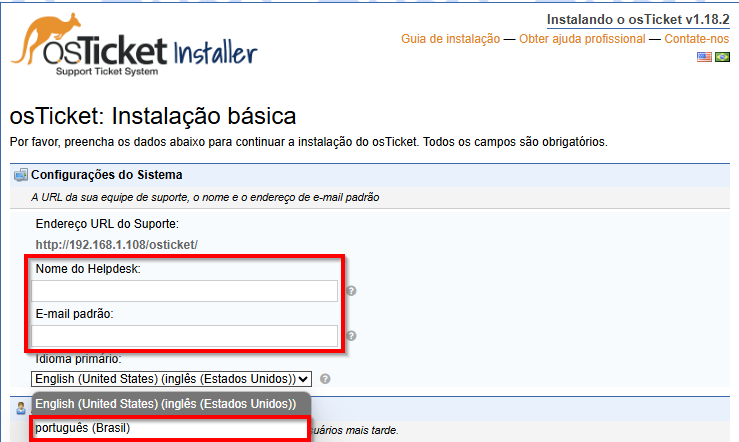This screenshot has height=442, width=739.
Task: Click the osTicket: Instalação básica heading
Action: click(x=152, y=115)
